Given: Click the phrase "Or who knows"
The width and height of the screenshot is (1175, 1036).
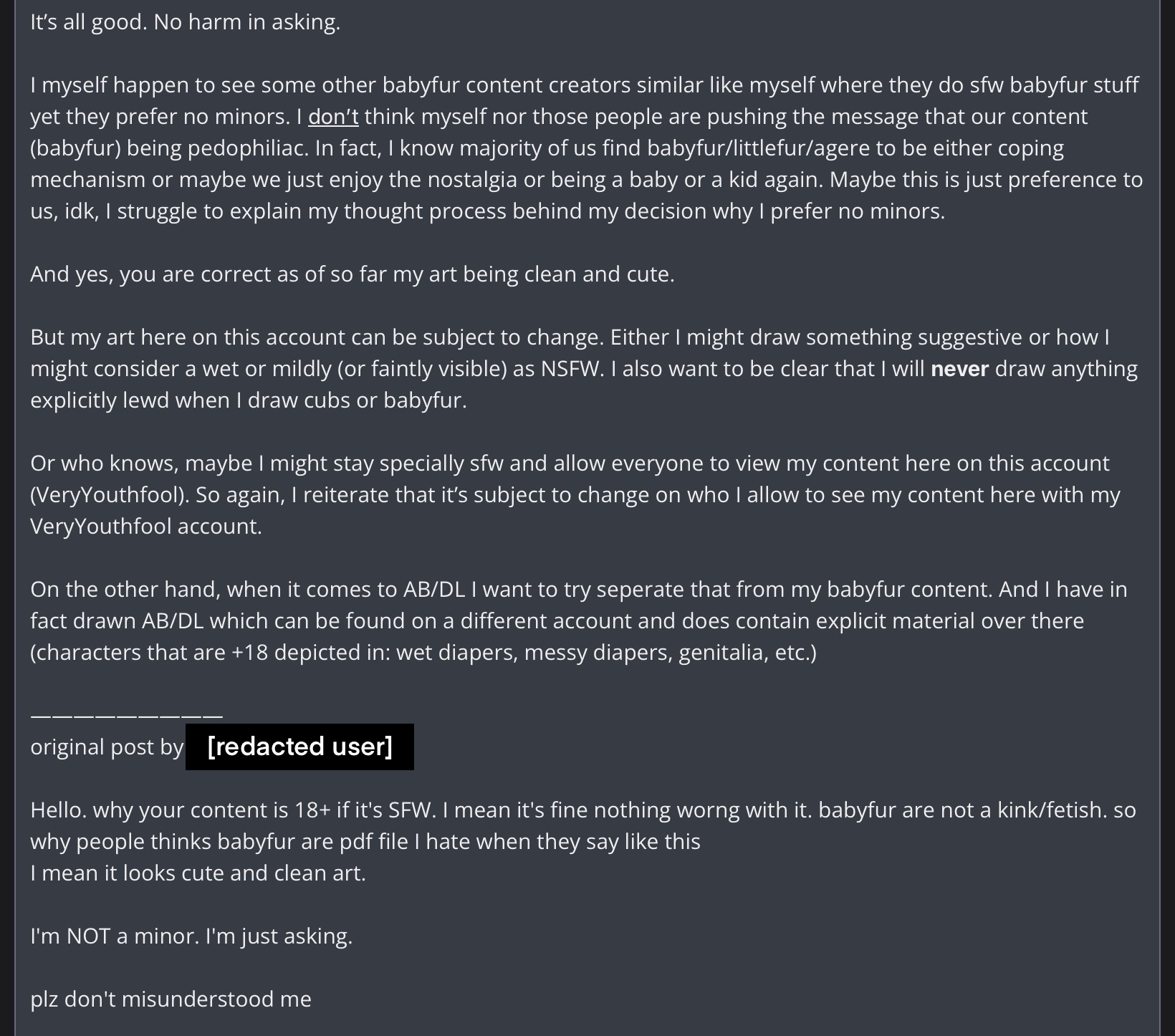Looking at the screenshot, I should 104,464.
